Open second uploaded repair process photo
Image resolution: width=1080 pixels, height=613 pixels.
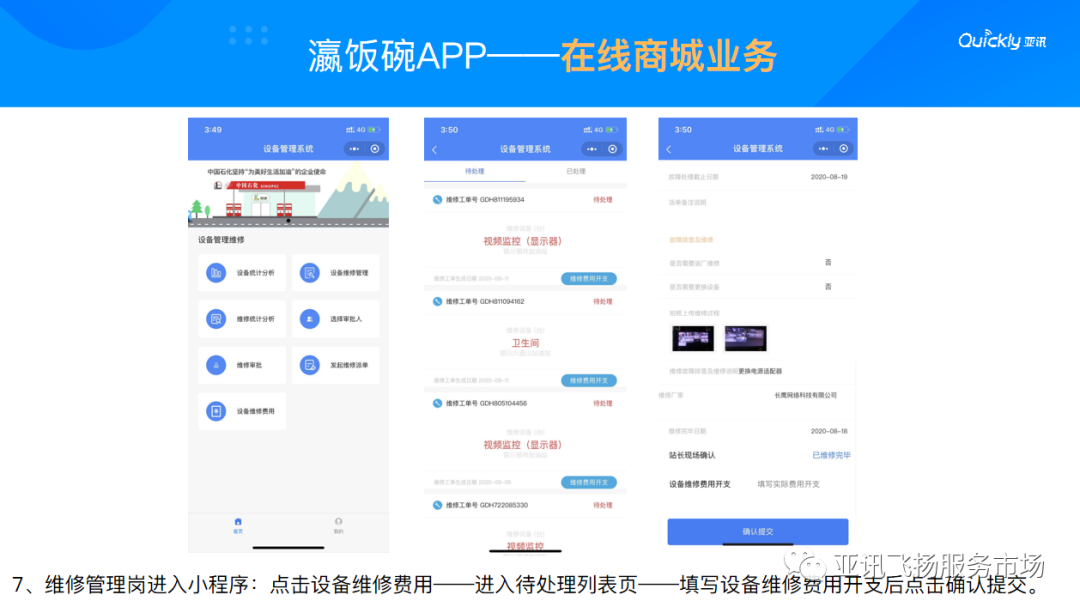(745, 338)
